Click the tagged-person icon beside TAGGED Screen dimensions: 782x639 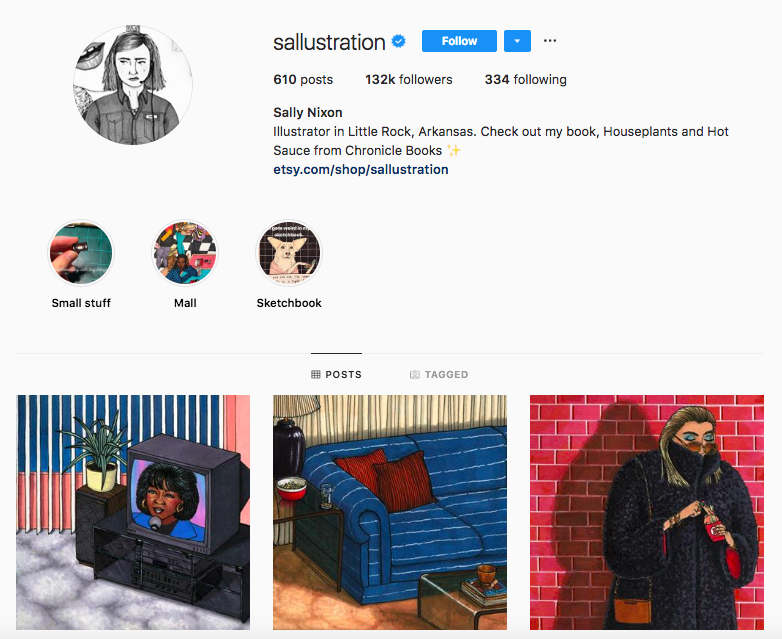point(414,374)
